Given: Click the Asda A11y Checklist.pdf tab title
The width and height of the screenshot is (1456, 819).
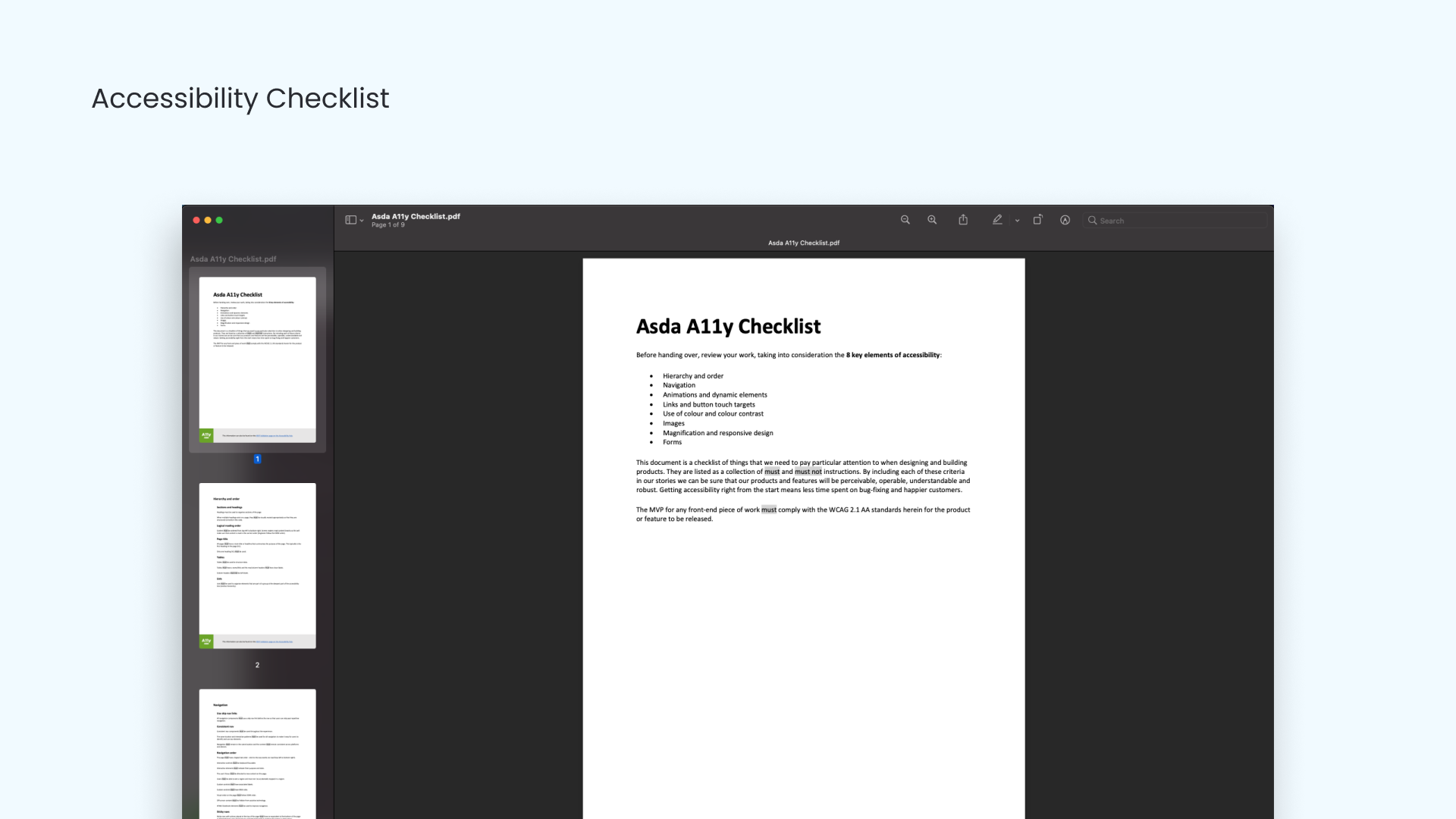Looking at the screenshot, I should tap(803, 243).
